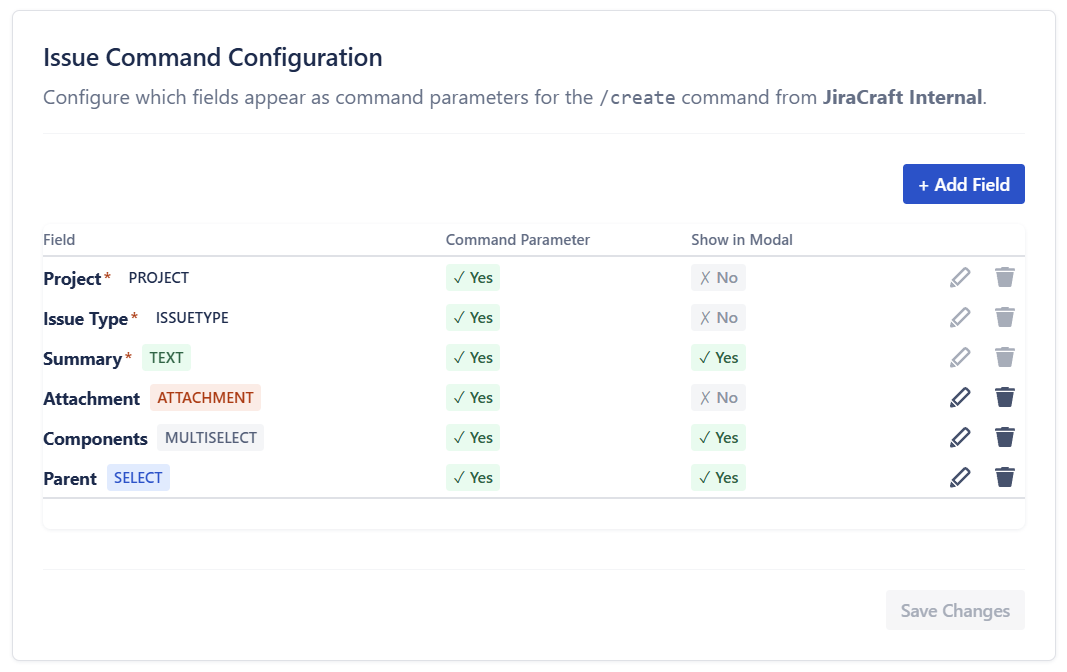
Task: Edit the Project field row
Action: pos(959,278)
